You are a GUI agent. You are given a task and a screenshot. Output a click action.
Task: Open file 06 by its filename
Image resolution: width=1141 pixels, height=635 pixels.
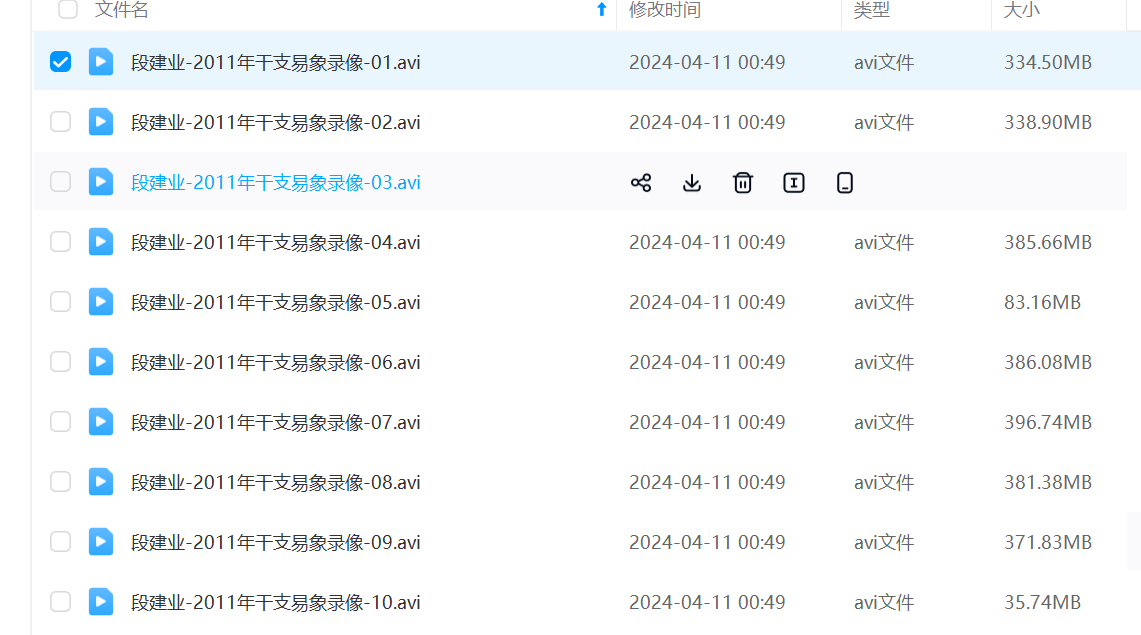coord(276,362)
